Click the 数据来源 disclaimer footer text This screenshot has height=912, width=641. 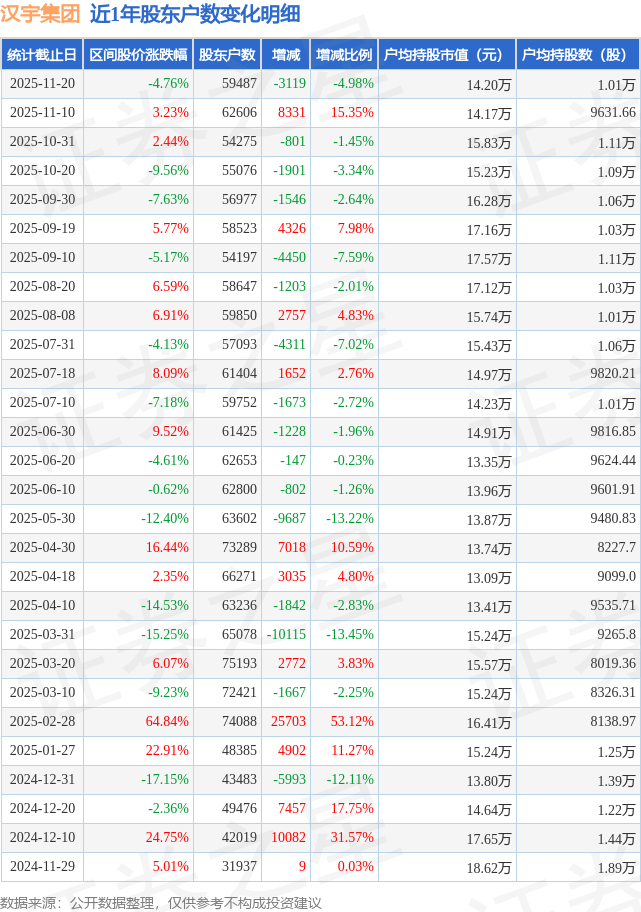(161, 903)
